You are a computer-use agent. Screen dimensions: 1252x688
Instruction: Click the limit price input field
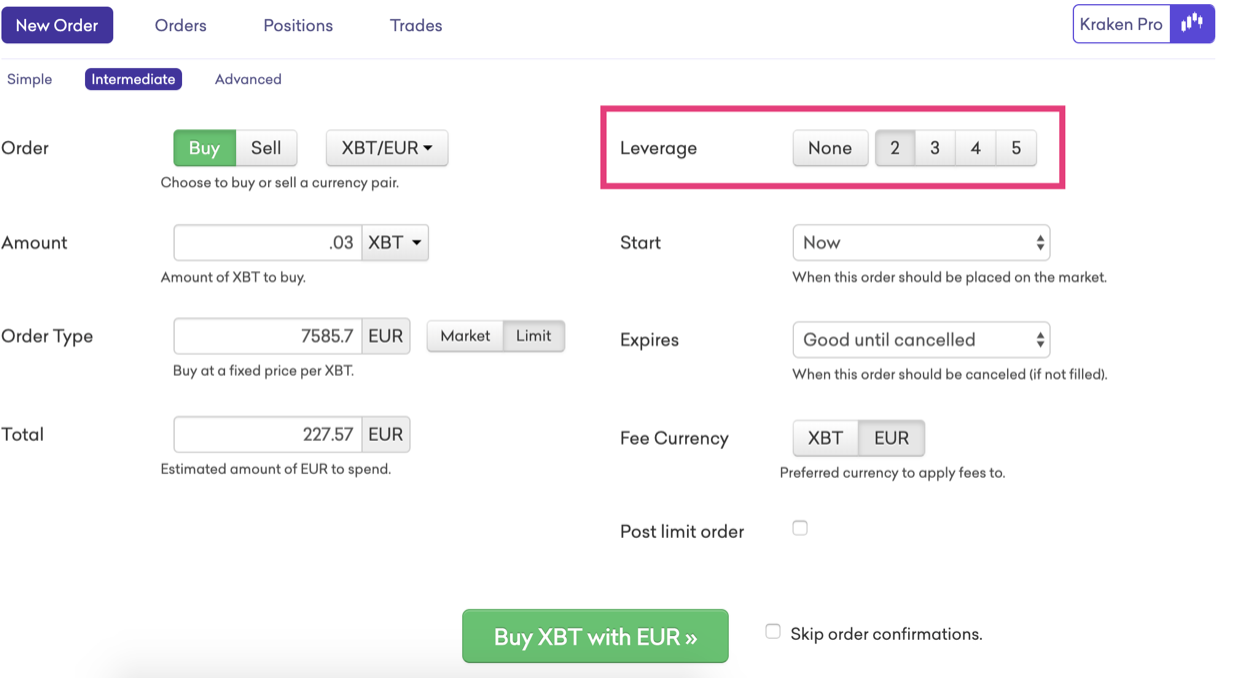[268, 336]
